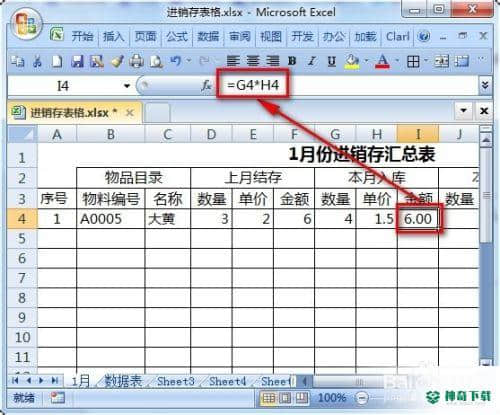This screenshot has height=415, width=500.
Task: Expand the formula bar chevron
Action: (485, 85)
